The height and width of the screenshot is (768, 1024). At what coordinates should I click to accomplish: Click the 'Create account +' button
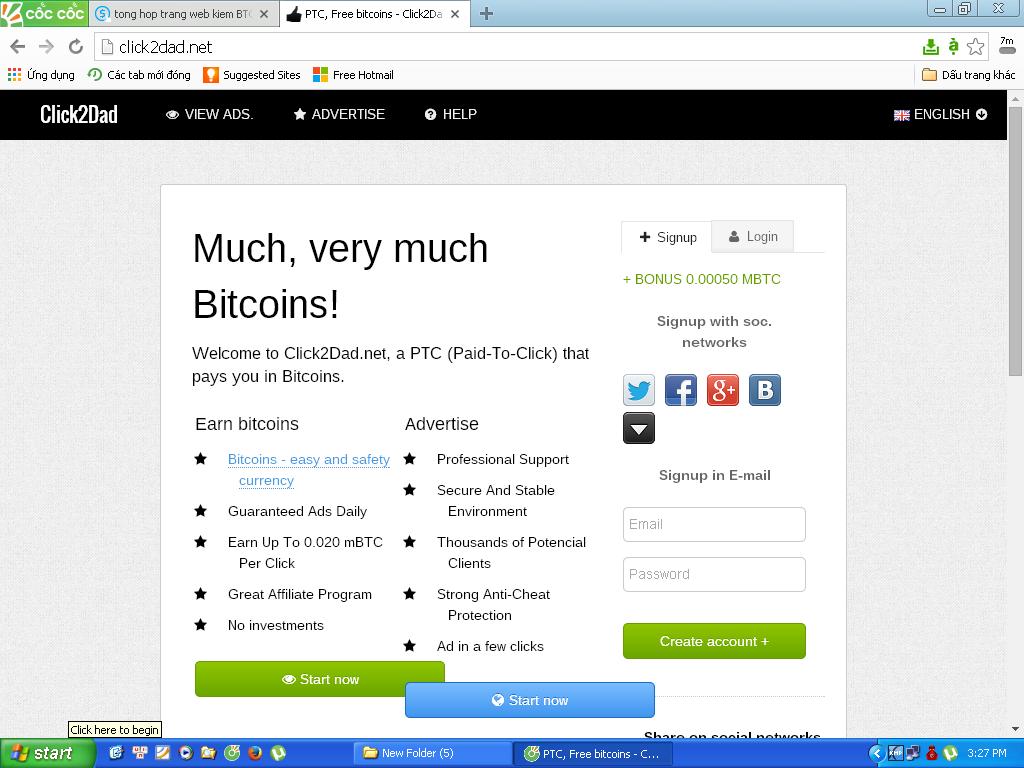(714, 641)
